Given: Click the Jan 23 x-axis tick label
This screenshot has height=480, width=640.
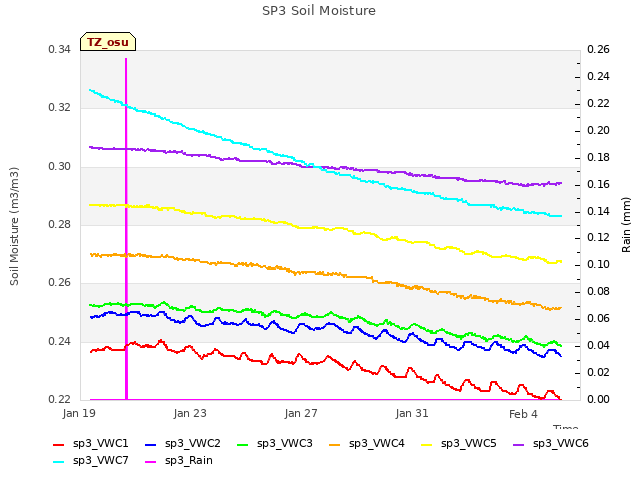Looking at the screenshot, I should coord(190,413).
